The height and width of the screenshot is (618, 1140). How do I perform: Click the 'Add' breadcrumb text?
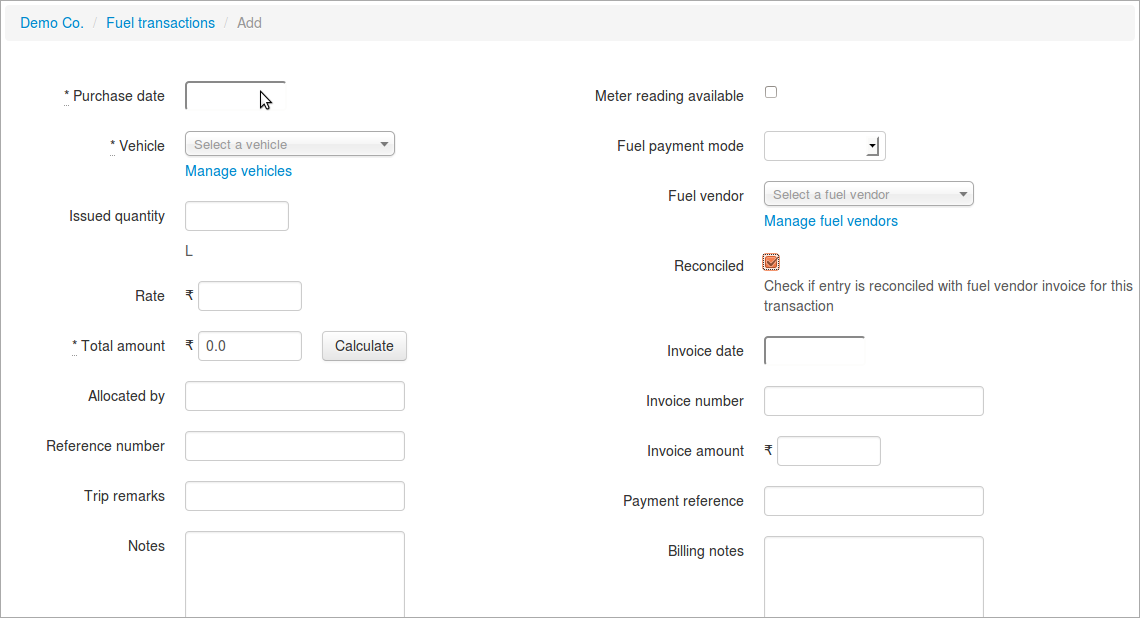249,23
